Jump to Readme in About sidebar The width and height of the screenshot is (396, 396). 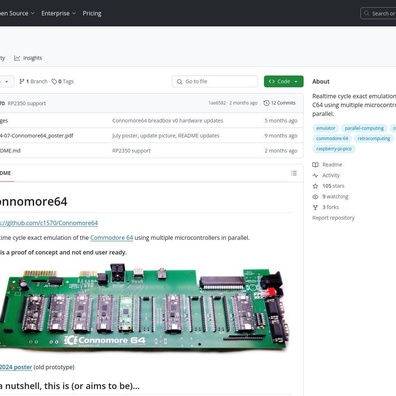332,165
